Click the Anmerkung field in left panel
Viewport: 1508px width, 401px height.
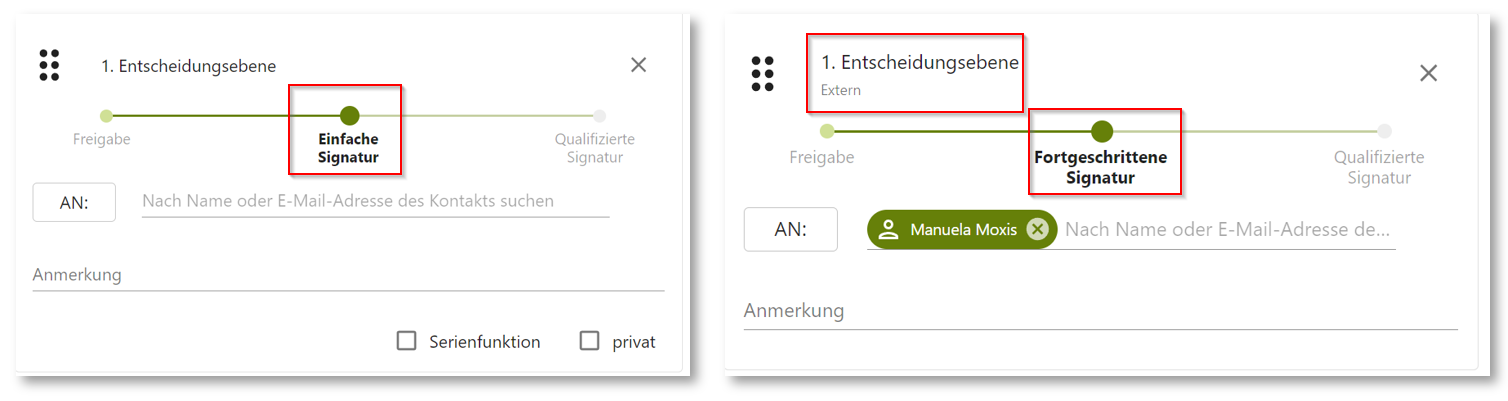pyautogui.click(x=348, y=275)
